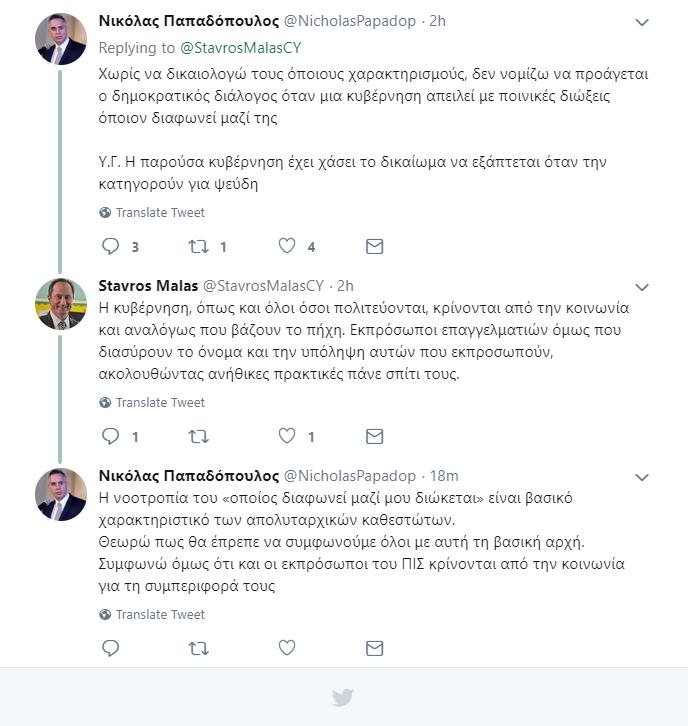Retweet the first tweet with 1 retweet
This screenshot has width=688, height=726.
[x=199, y=246]
